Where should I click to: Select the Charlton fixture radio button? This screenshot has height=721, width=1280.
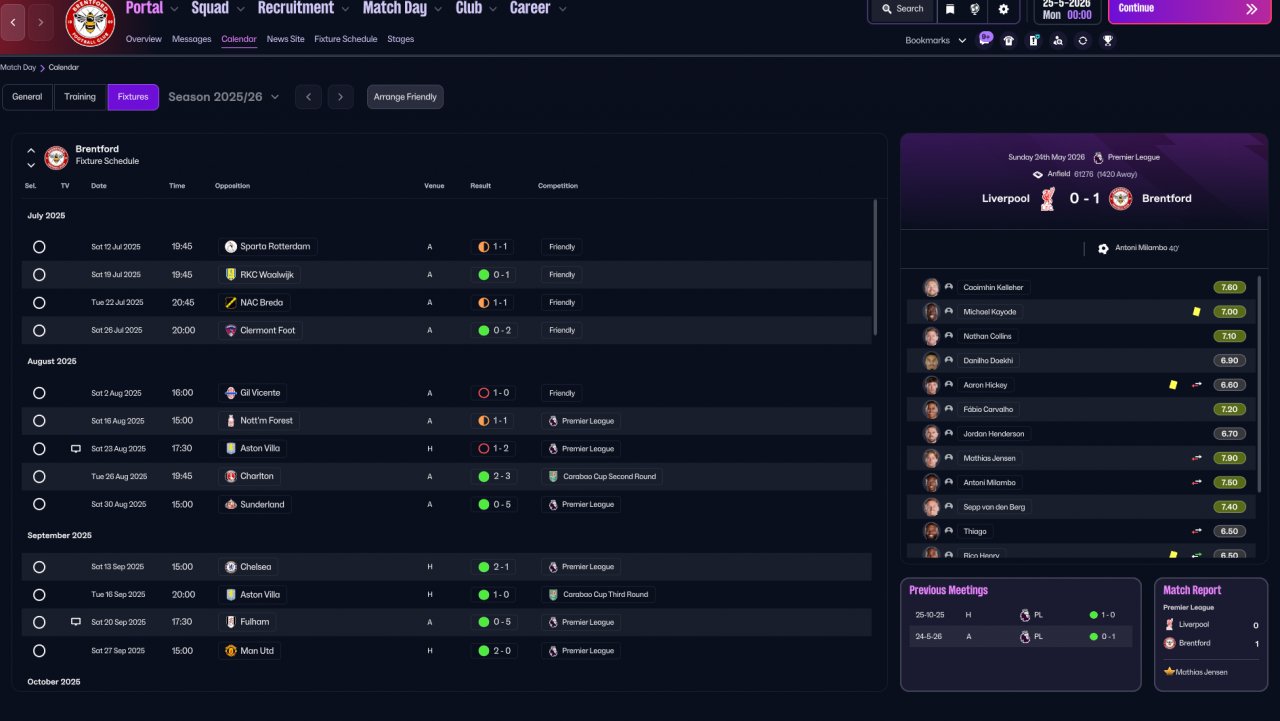(39, 477)
